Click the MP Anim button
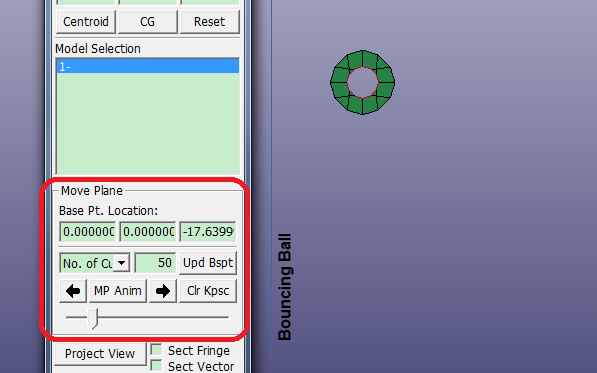Image resolution: width=597 pixels, height=373 pixels. [118, 291]
